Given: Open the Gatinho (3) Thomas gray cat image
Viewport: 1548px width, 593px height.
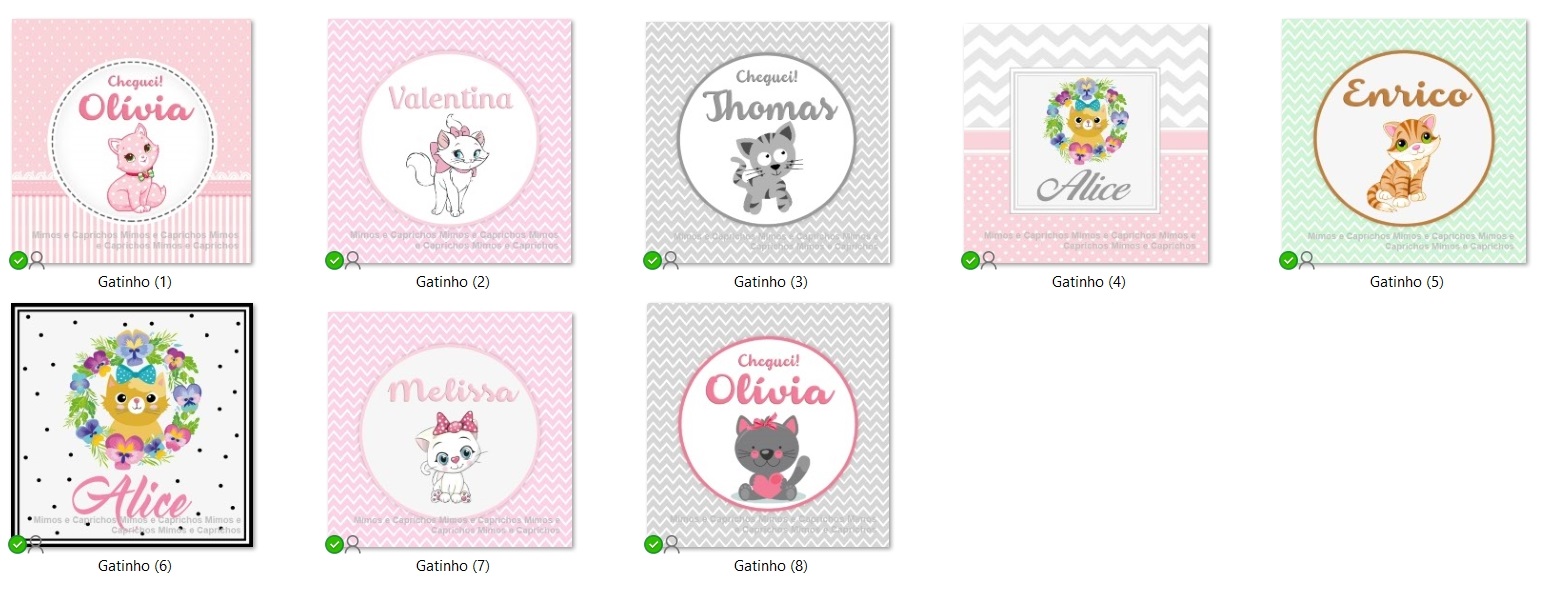Looking at the screenshot, I should tap(768, 141).
